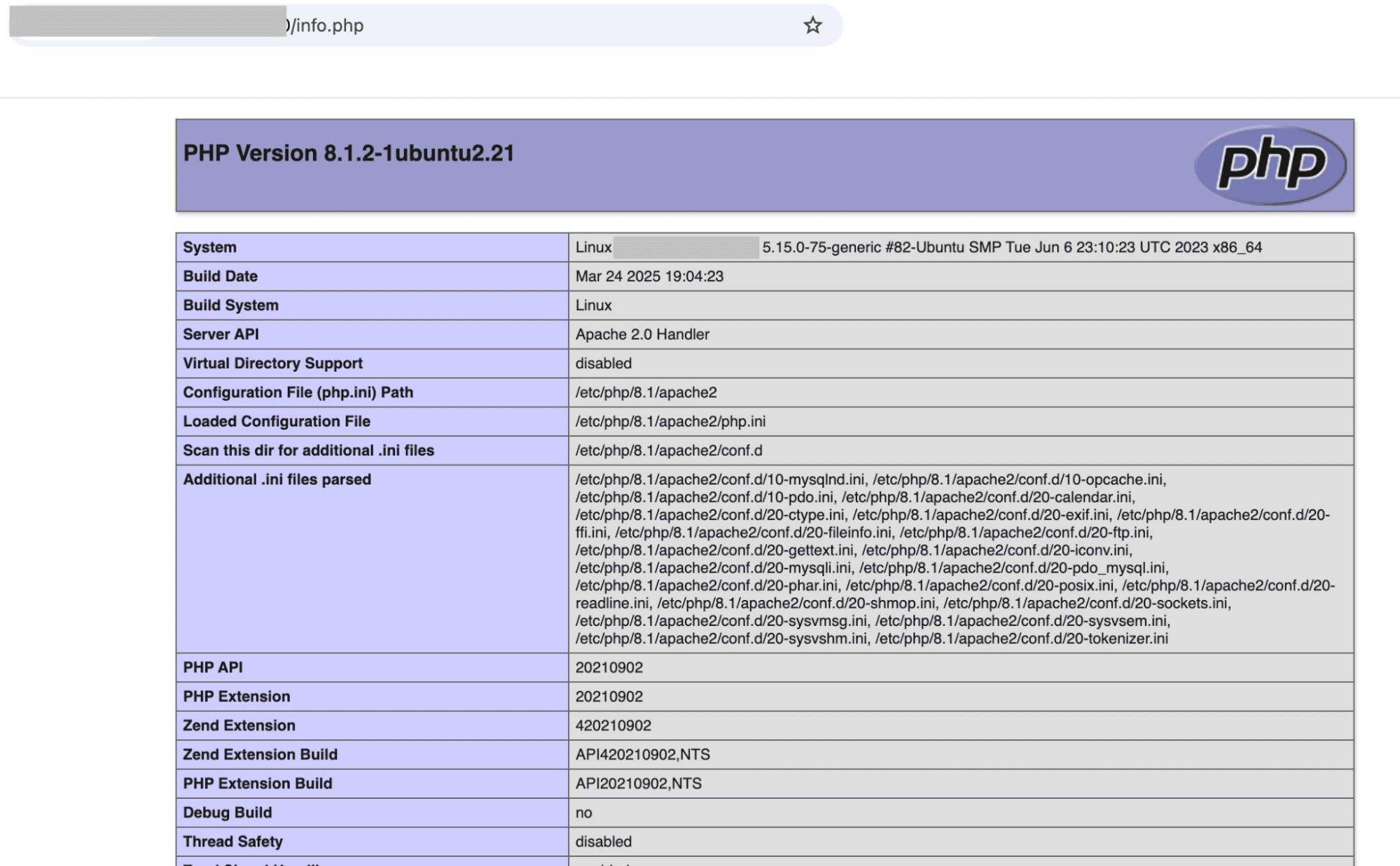Click the Configuration File (php.ini) Path label
Screen dimensions: 1400x866
pos(298,393)
